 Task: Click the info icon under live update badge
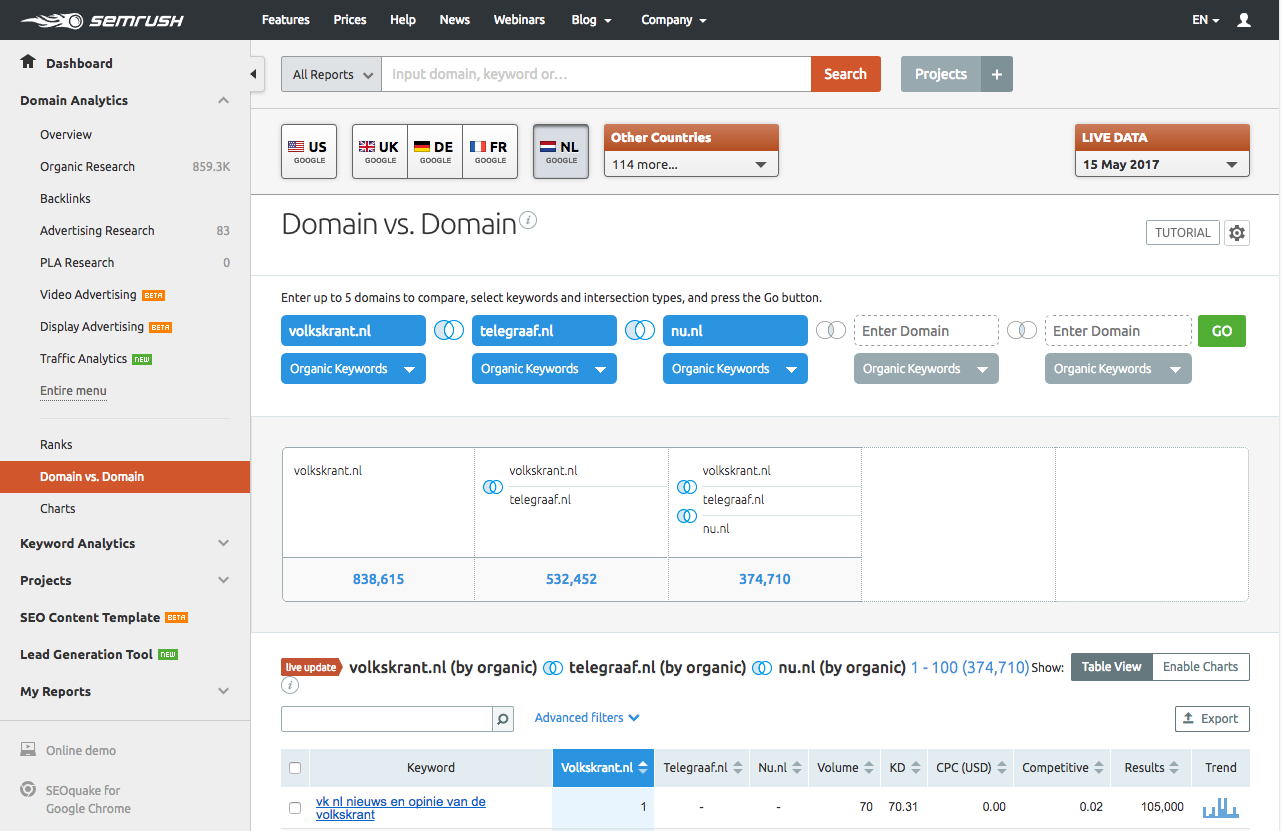(x=290, y=686)
